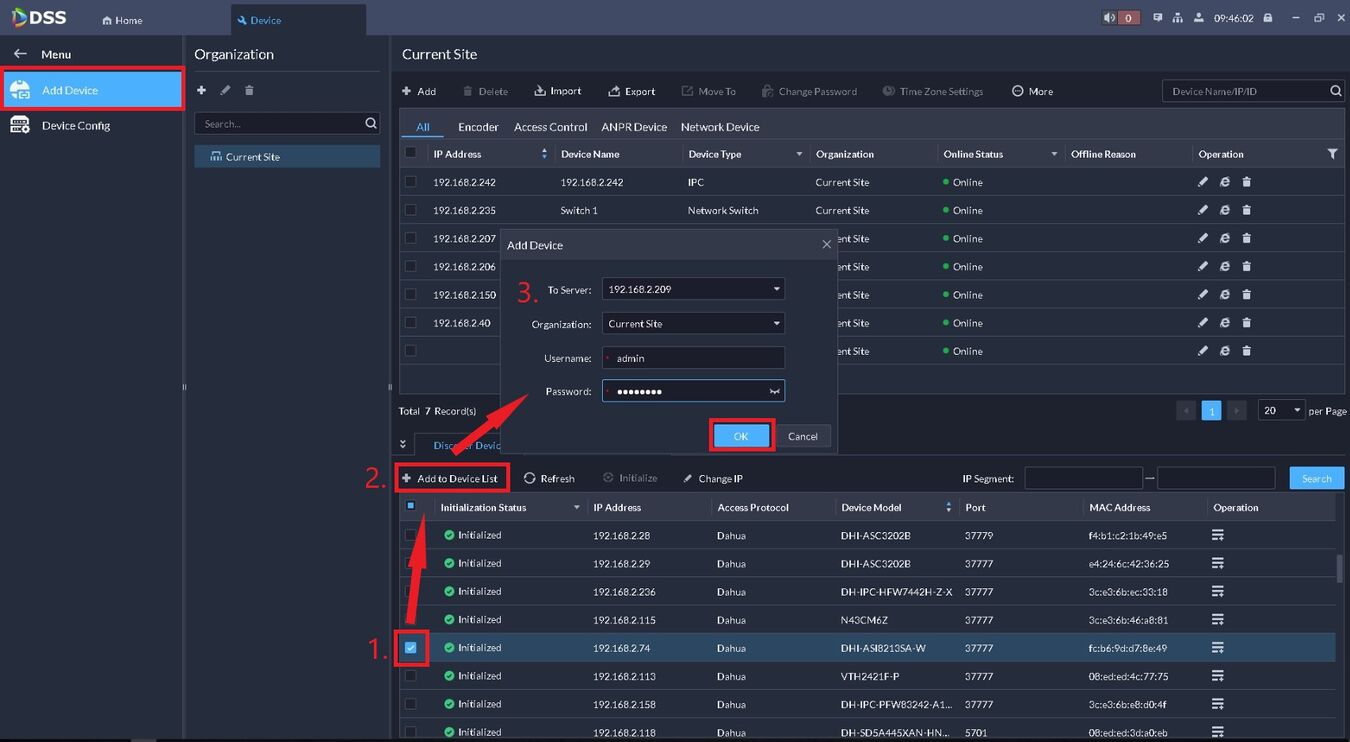Screen dimensions: 1350x742
Task: Click the alarm speaker icon in title bar
Action: pyautogui.click(x=1109, y=18)
